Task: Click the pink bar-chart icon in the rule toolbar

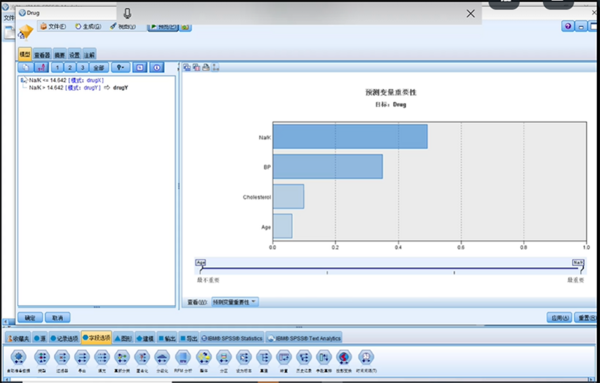Action: (41, 68)
